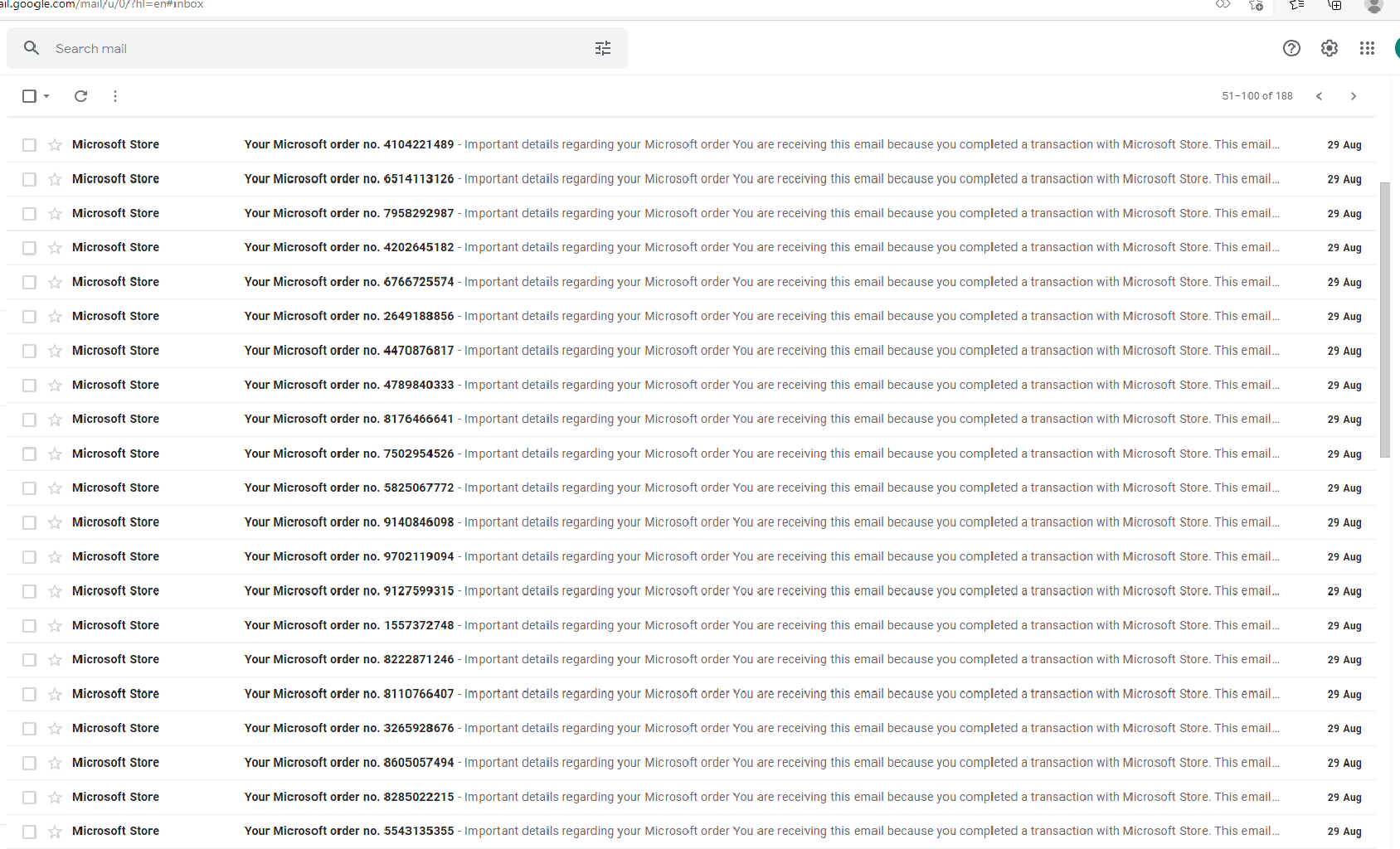Select the email for order 5543135355

tap(29, 832)
